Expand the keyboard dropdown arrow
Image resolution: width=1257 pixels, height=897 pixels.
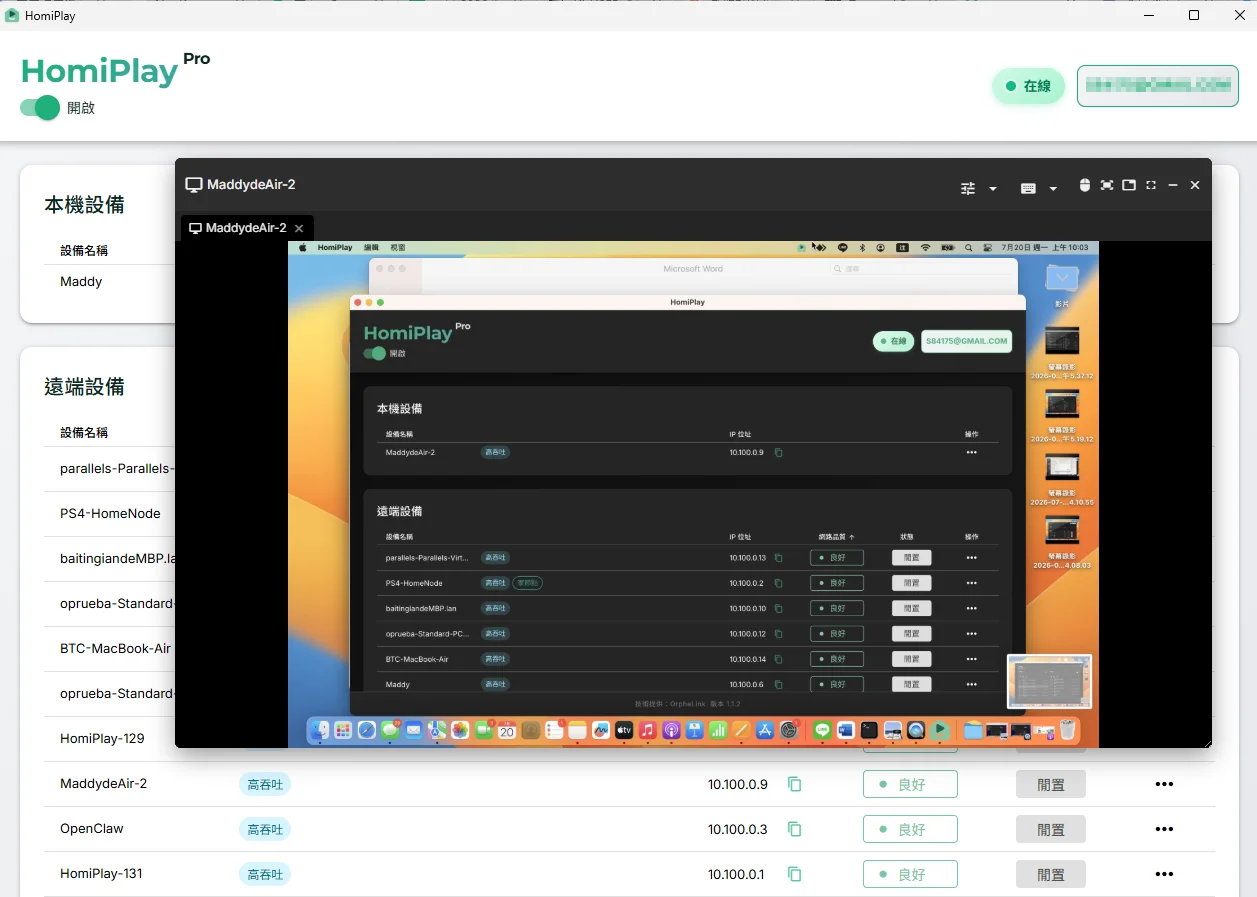pos(1053,188)
